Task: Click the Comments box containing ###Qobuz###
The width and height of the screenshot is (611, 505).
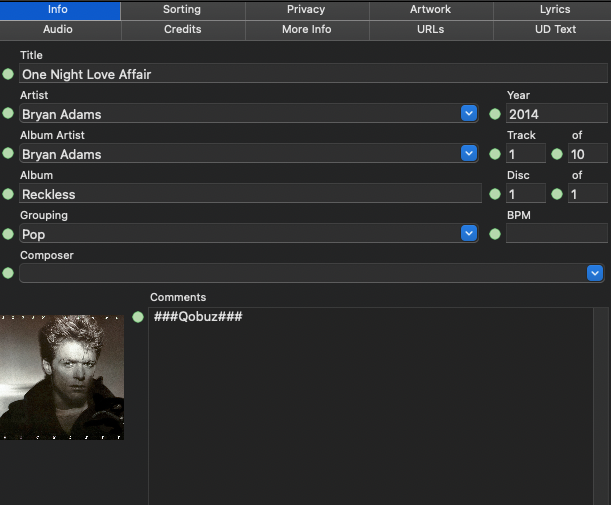Action: [371, 406]
